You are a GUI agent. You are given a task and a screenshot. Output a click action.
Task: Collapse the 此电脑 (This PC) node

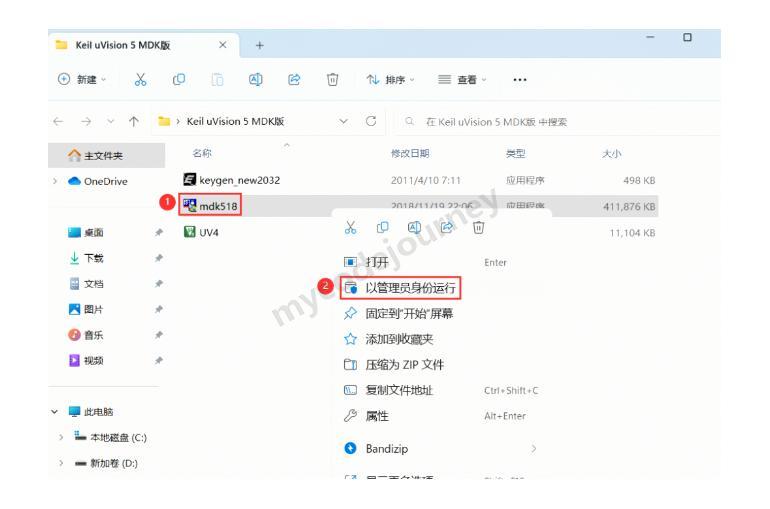(55, 412)
